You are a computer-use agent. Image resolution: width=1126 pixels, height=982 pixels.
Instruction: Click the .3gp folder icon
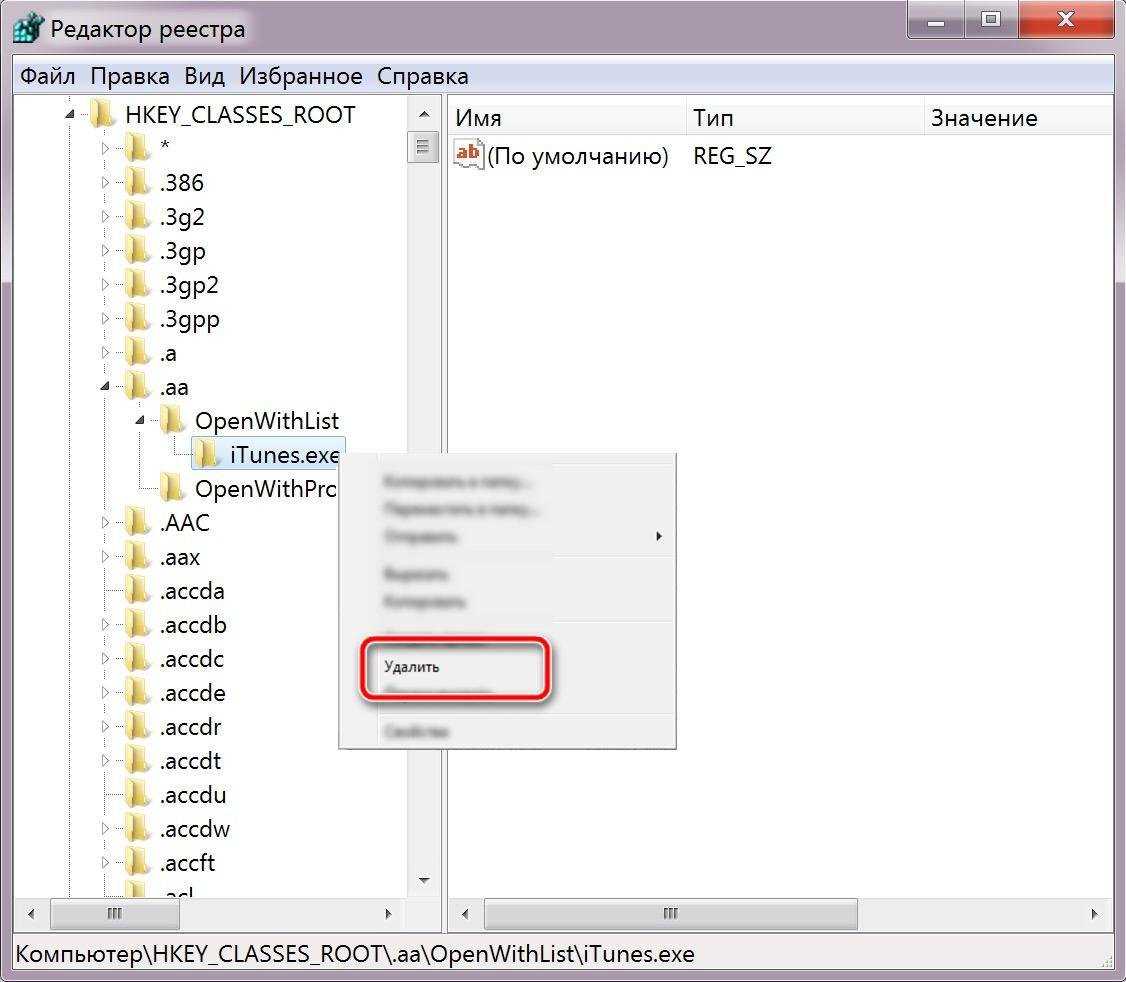138,251
